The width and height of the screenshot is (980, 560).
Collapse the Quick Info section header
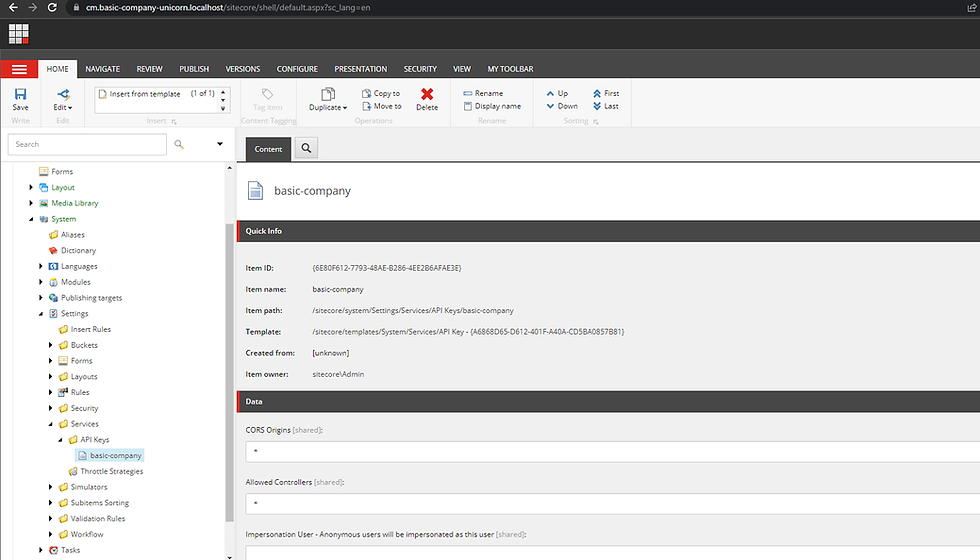click(608, 231)
